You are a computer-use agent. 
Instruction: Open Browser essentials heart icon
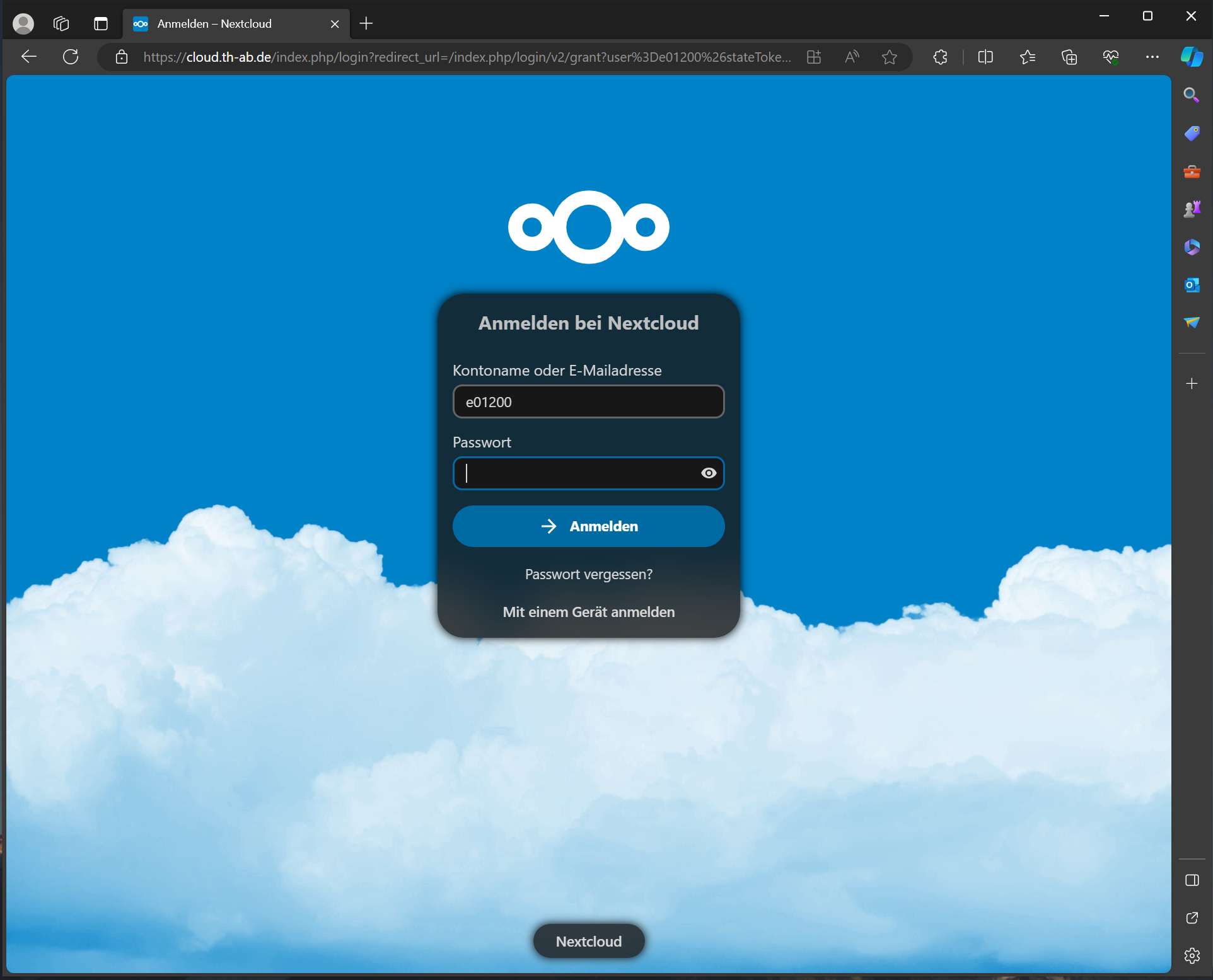(x=1111, y=57)
